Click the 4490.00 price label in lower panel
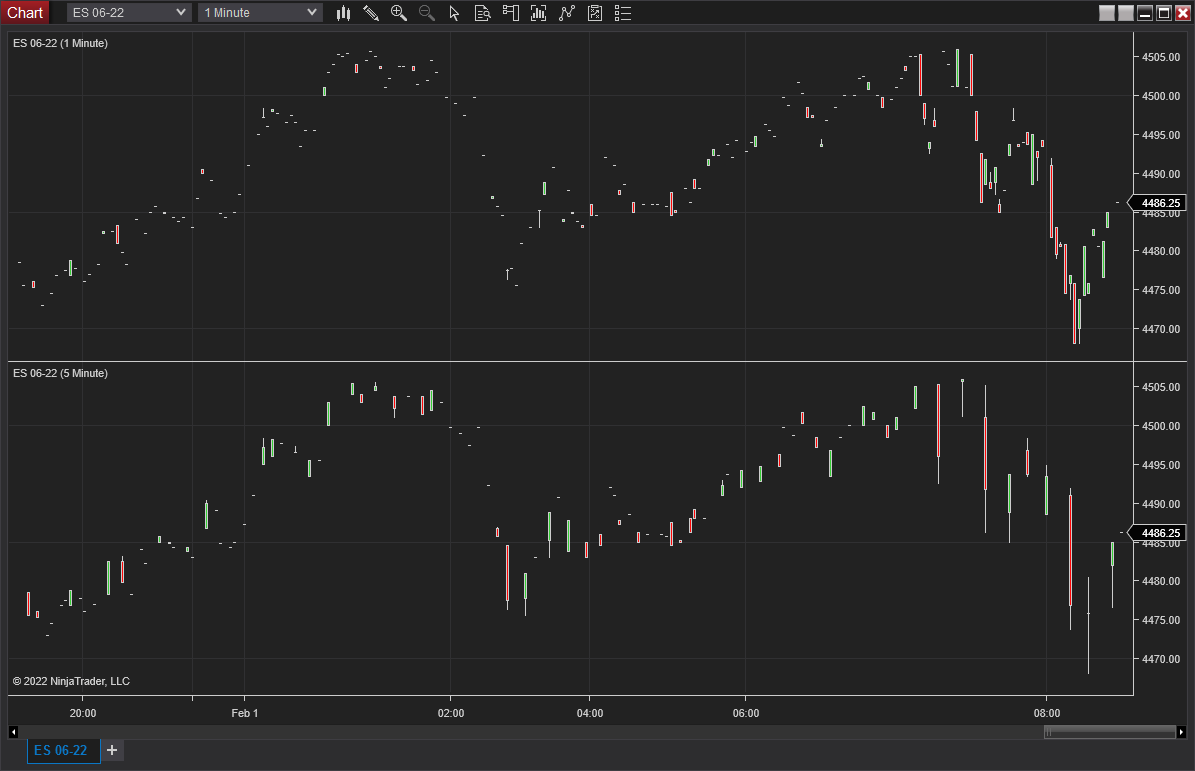 click(x=1161, y=504)
